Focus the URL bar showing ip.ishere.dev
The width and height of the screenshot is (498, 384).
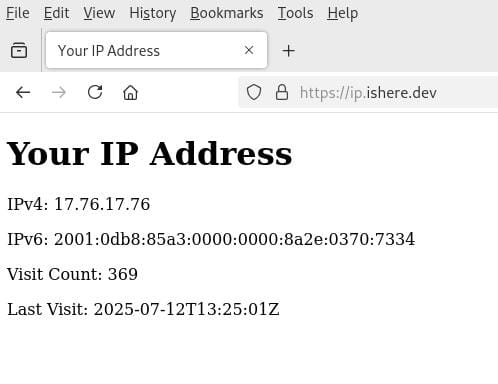(x=368, y=93)
